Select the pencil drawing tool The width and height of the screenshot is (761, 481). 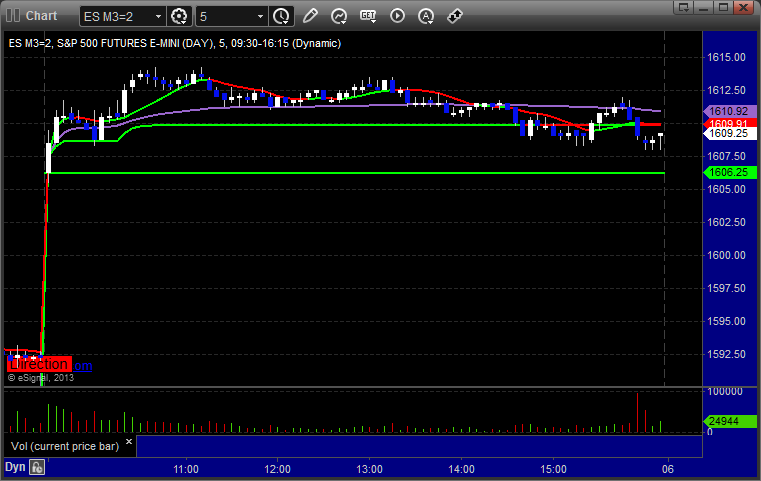click(x=310, y=16)
